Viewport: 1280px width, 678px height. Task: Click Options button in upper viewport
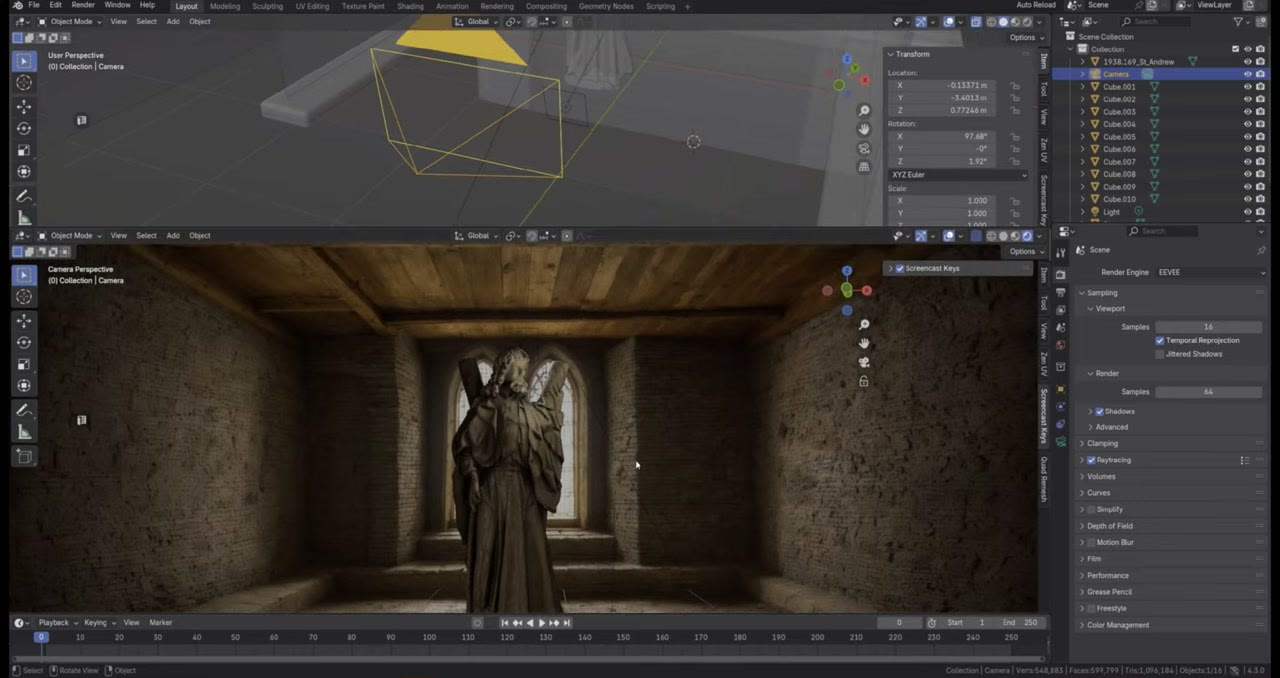coord(1025,37)
